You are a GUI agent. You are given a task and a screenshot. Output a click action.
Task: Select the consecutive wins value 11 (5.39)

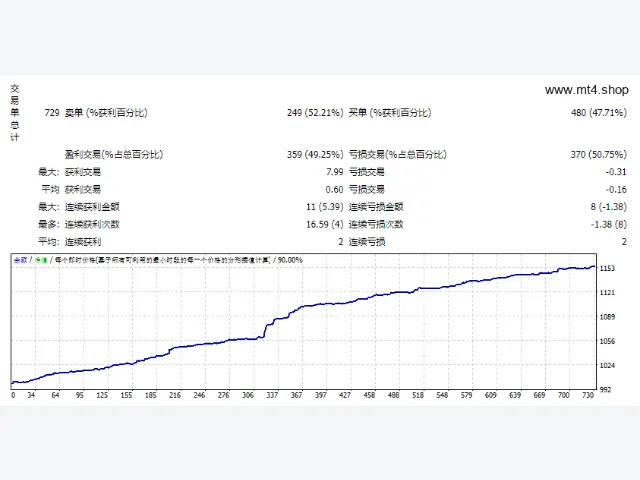pyautogui.click(x=325, y=207)
